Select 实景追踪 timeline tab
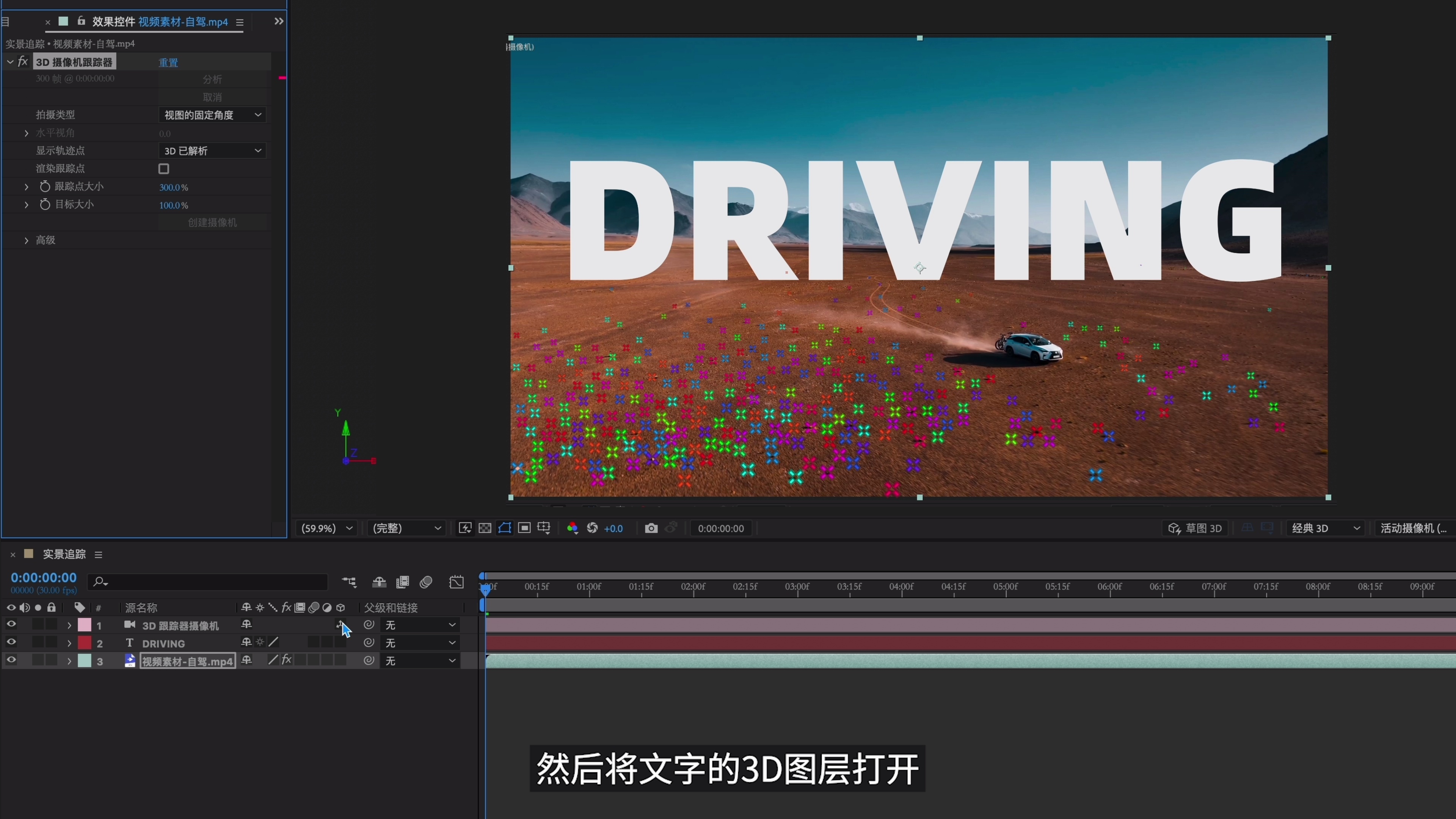Viewport: 1456px width, 819px height. (x=64, y=554)
